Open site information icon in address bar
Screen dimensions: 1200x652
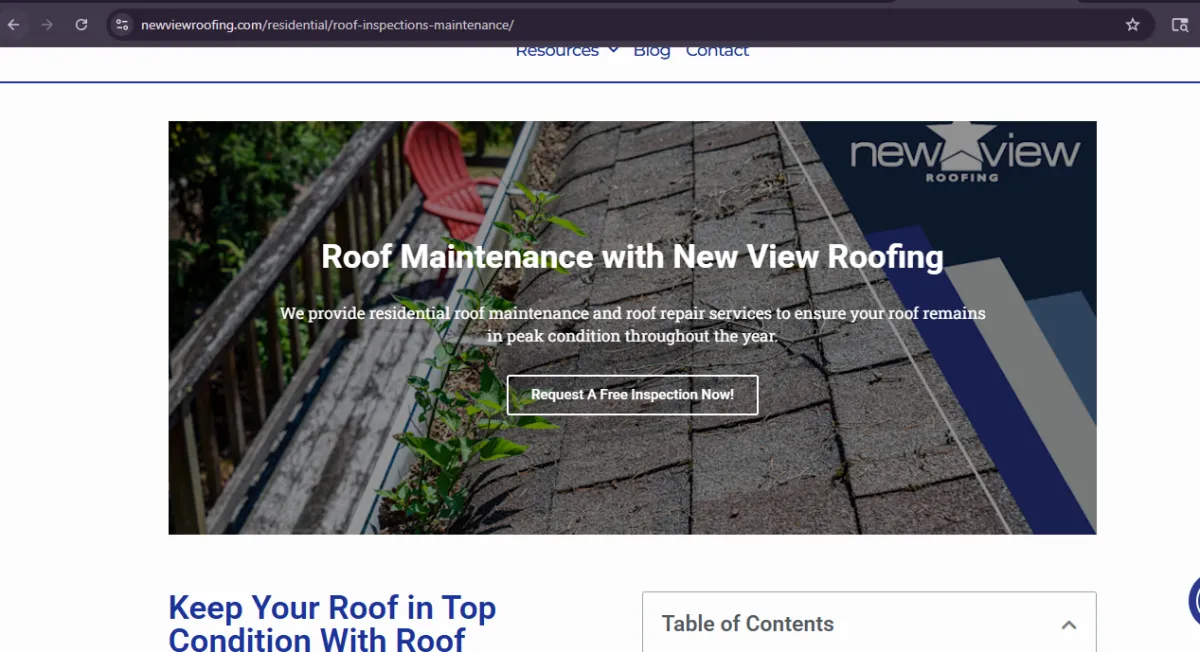coord(122,25)
